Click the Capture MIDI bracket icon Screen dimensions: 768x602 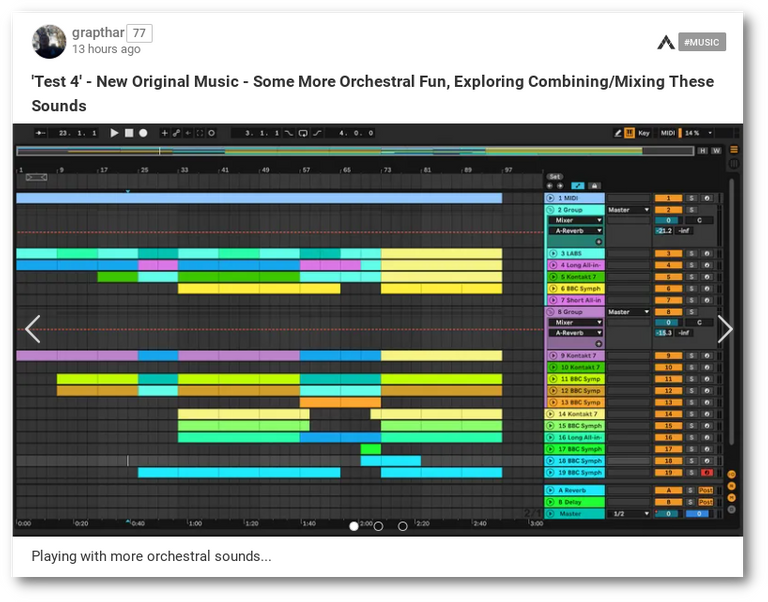[x=199, y=133]
